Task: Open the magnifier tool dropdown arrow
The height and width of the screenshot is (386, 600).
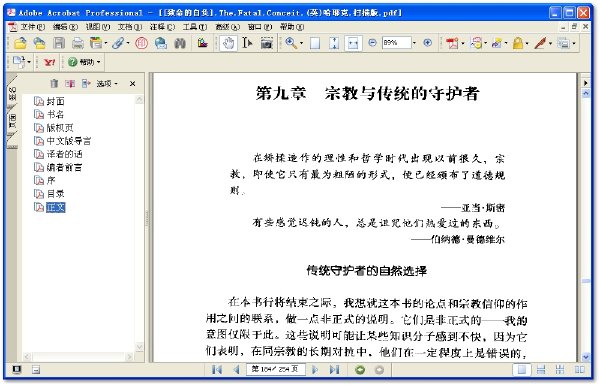Action: click(x=301, y=43)
